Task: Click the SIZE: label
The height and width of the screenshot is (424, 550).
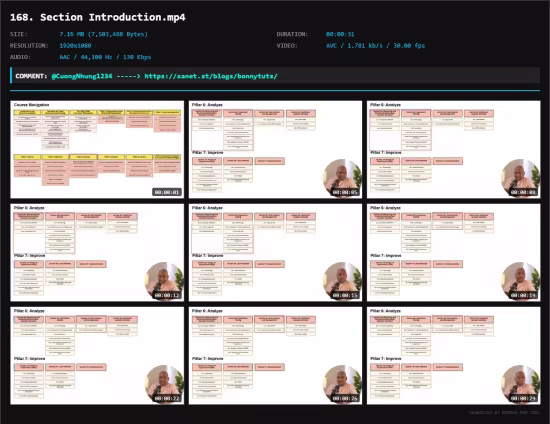Action: click(x=19, y=34)
